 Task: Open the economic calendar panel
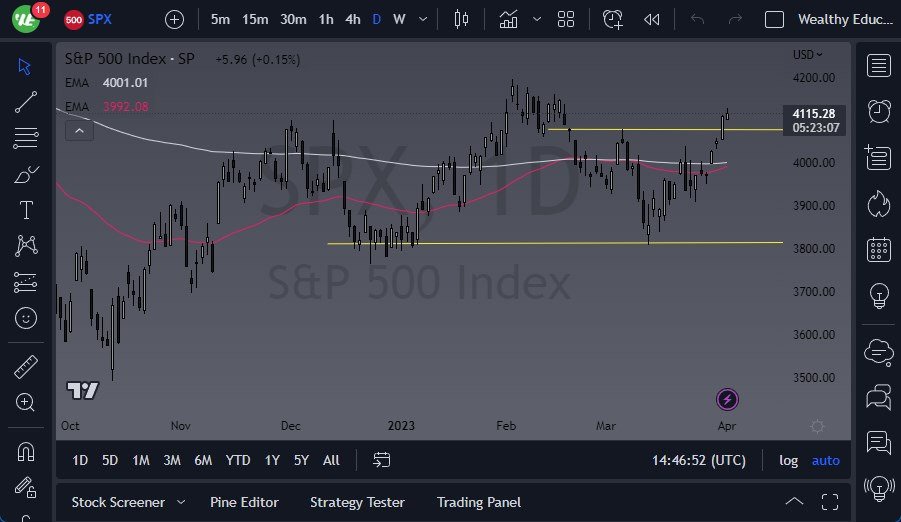click(879, 250)
